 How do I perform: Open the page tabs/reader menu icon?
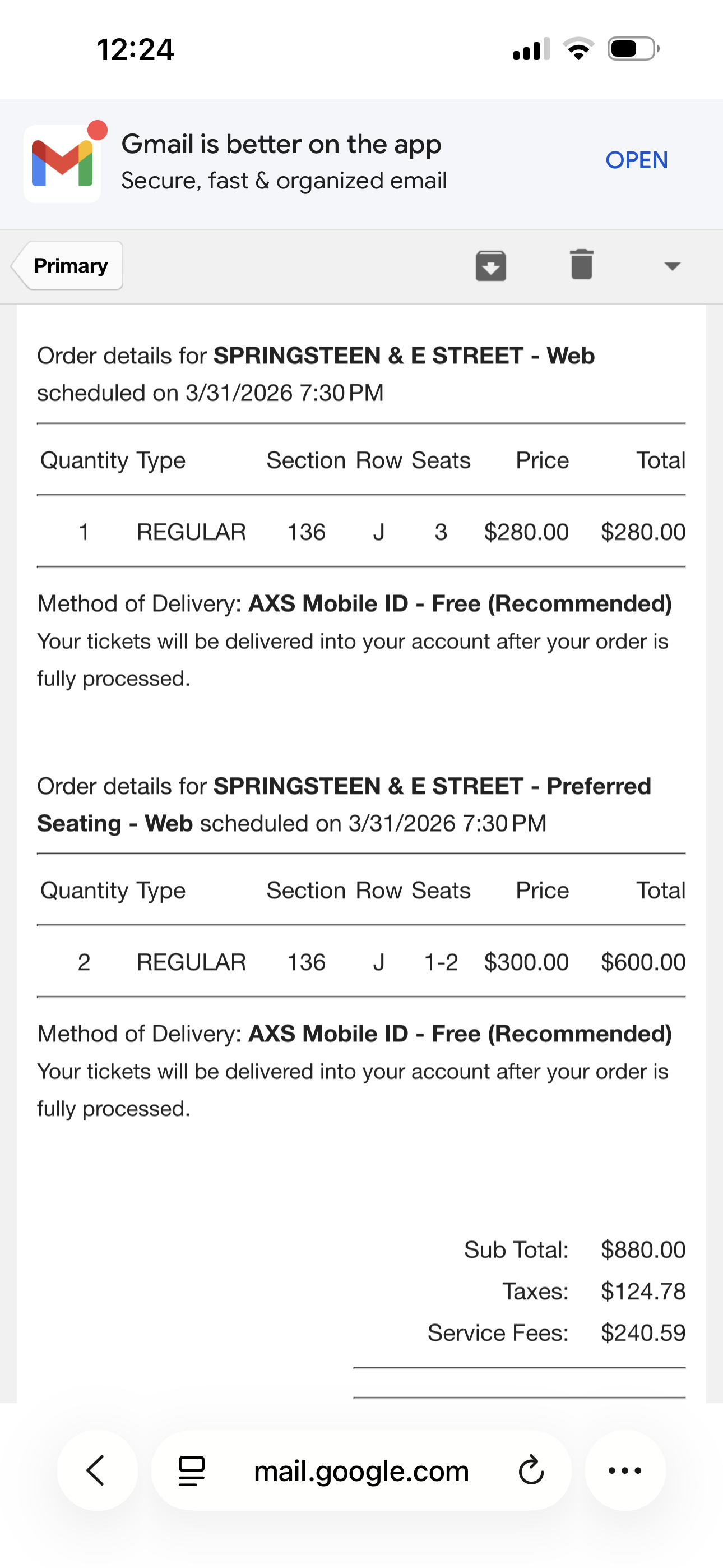pos(191,1470)
